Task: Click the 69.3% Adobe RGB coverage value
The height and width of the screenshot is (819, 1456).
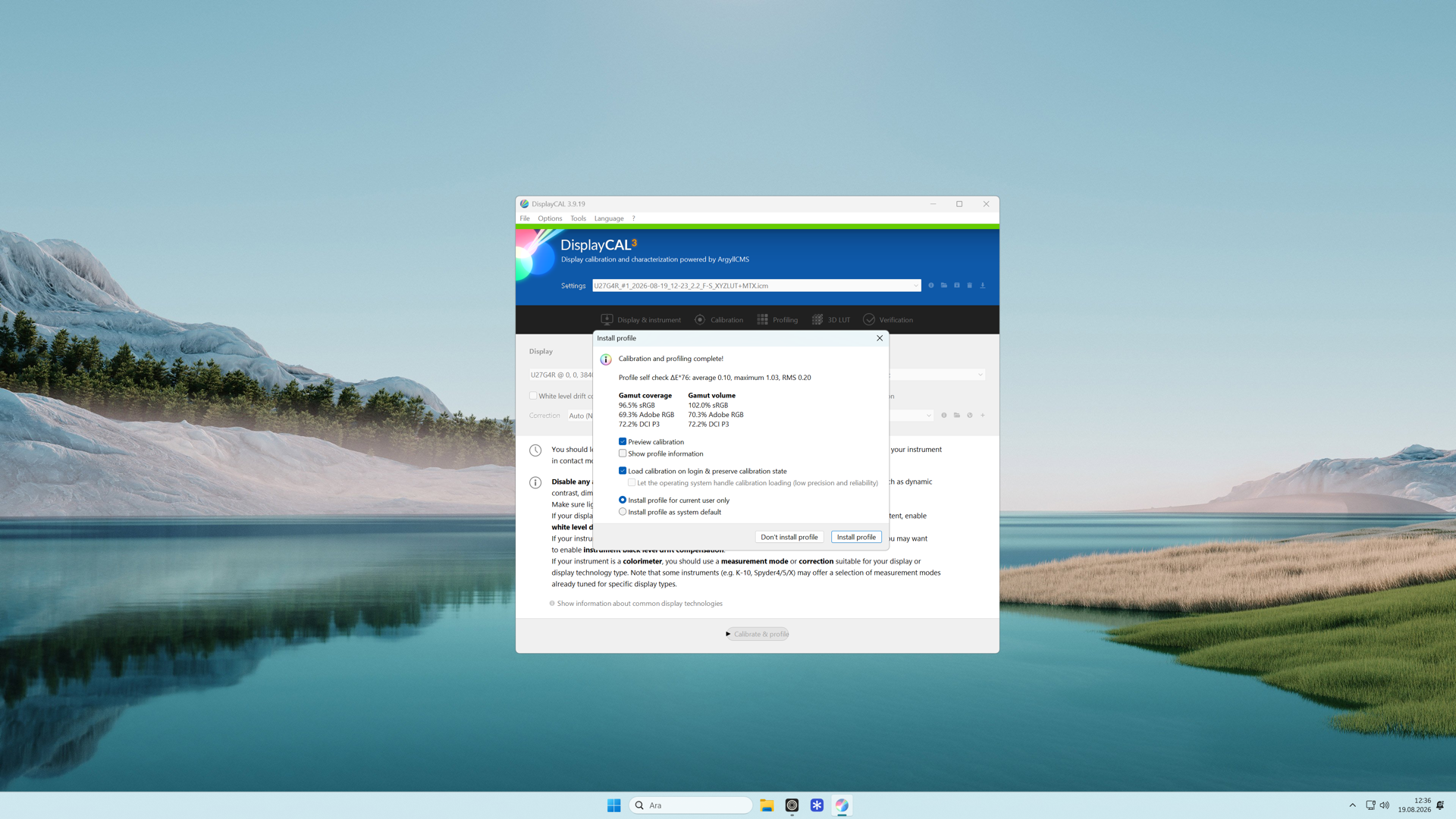Action: tap(646, 415)
